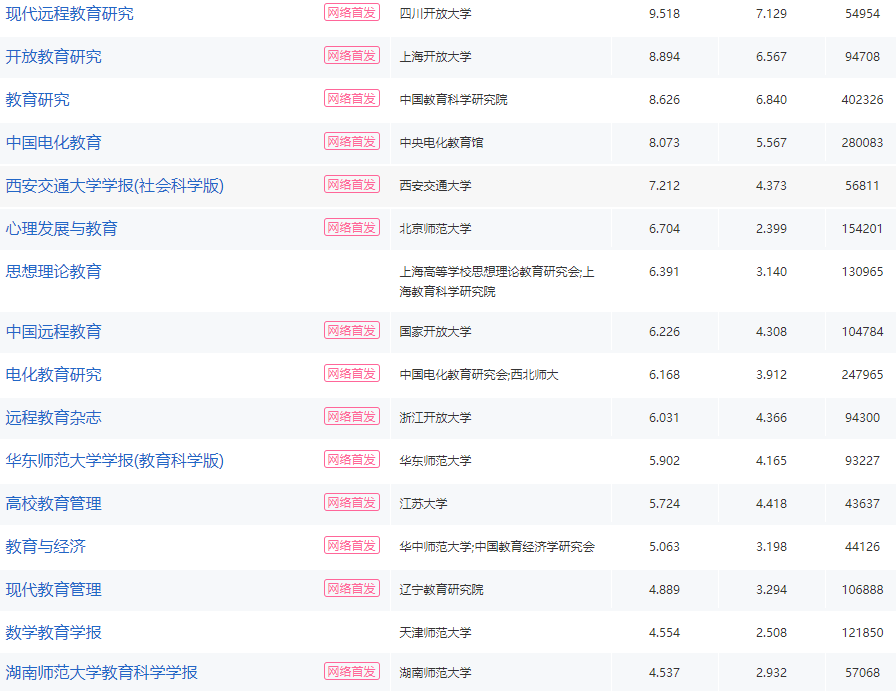The height and width of the screenshot is (691, 896).
Task: Click the citation count 402326
Action: 862,99
